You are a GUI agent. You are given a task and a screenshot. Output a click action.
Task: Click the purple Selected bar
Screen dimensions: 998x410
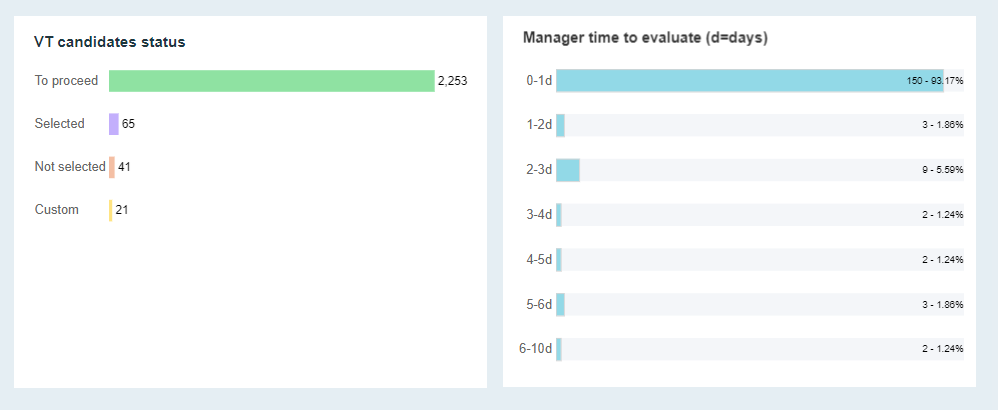coord(114,124)
